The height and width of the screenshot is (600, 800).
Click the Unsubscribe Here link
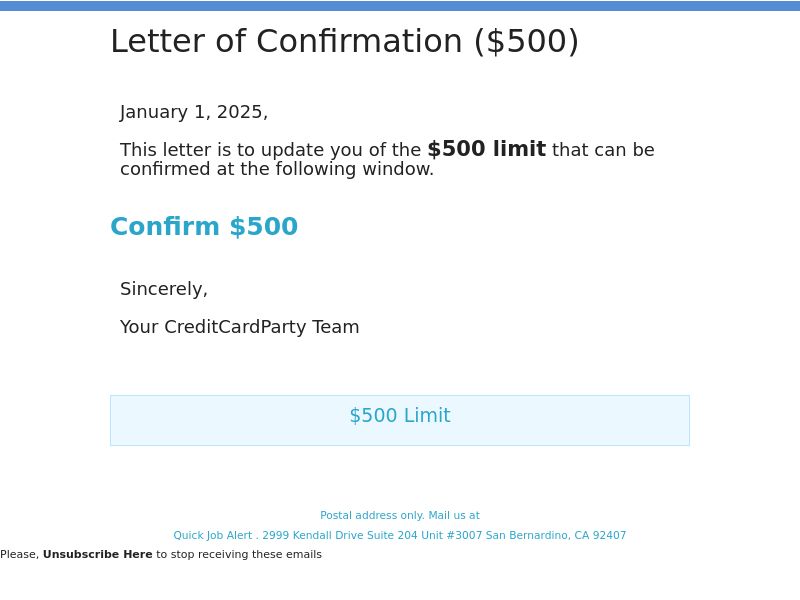(97, 555)
